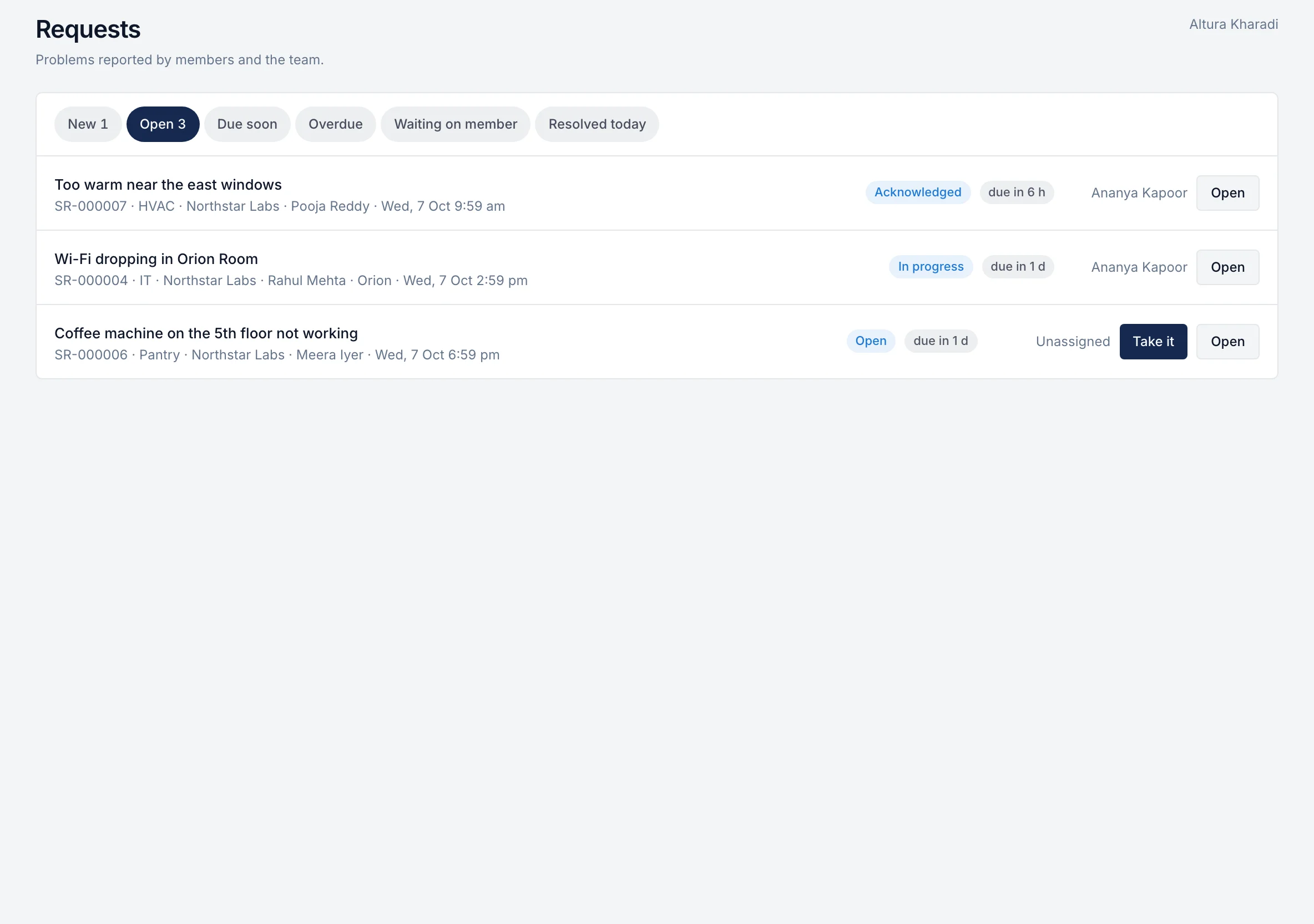Click the Requests page heading
The image size is (1314, 924).
point(88,29)
